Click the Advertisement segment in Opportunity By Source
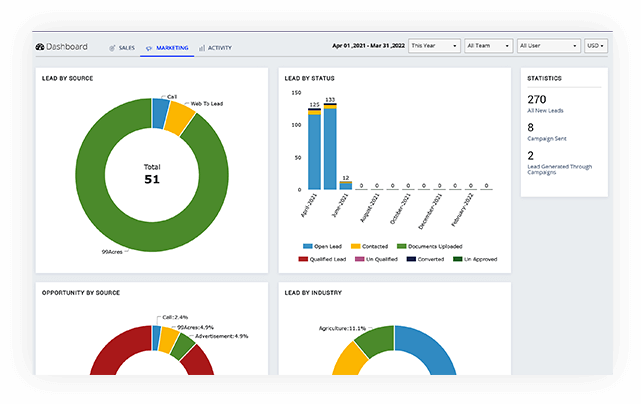 [x=183, y=347]
